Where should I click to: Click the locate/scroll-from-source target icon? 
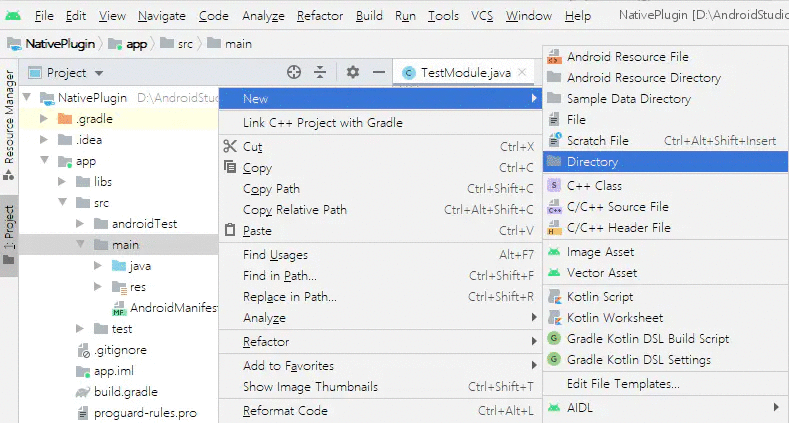[x=294, y=72]
